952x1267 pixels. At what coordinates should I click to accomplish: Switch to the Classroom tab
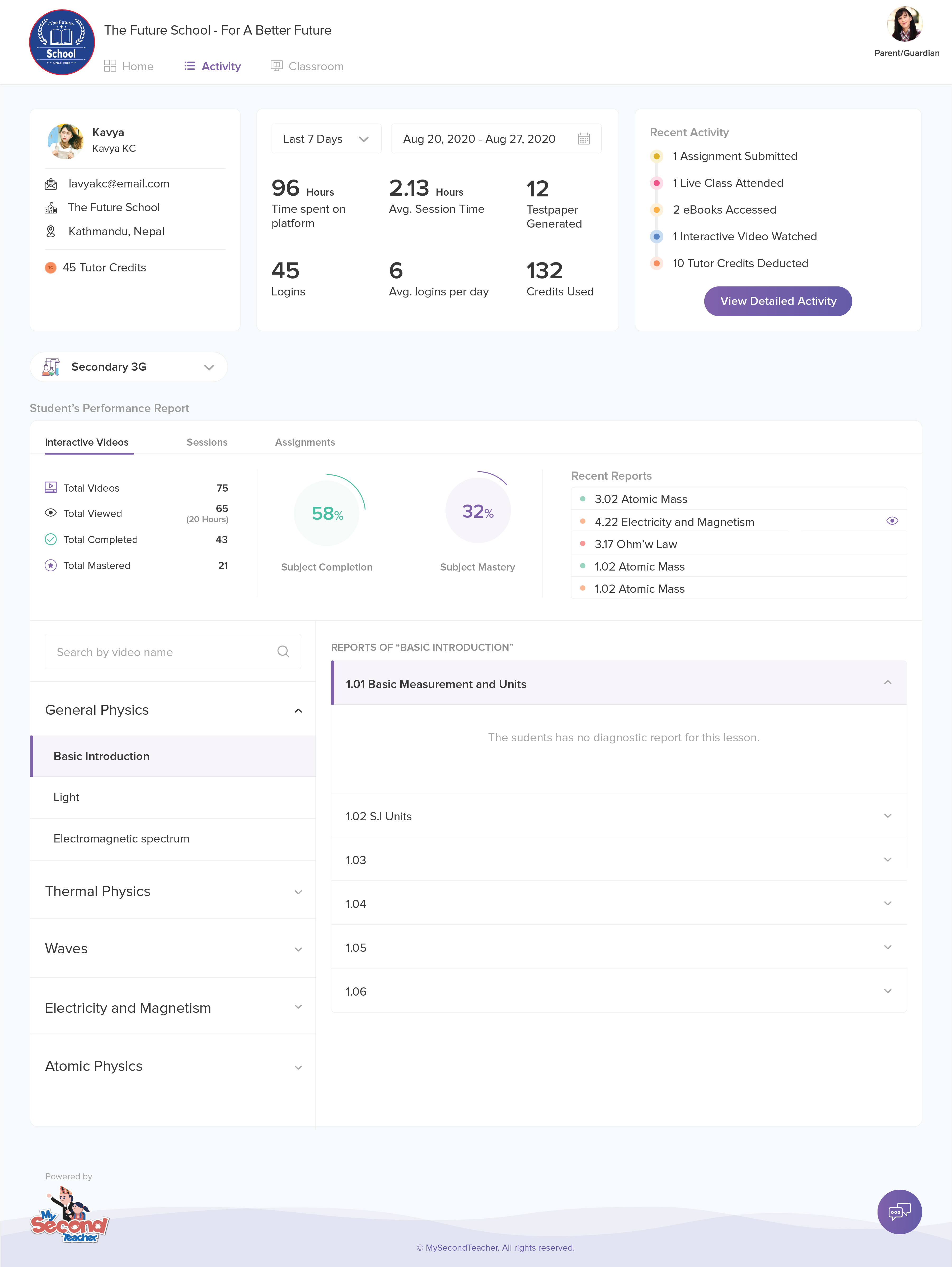pos(307,66)
